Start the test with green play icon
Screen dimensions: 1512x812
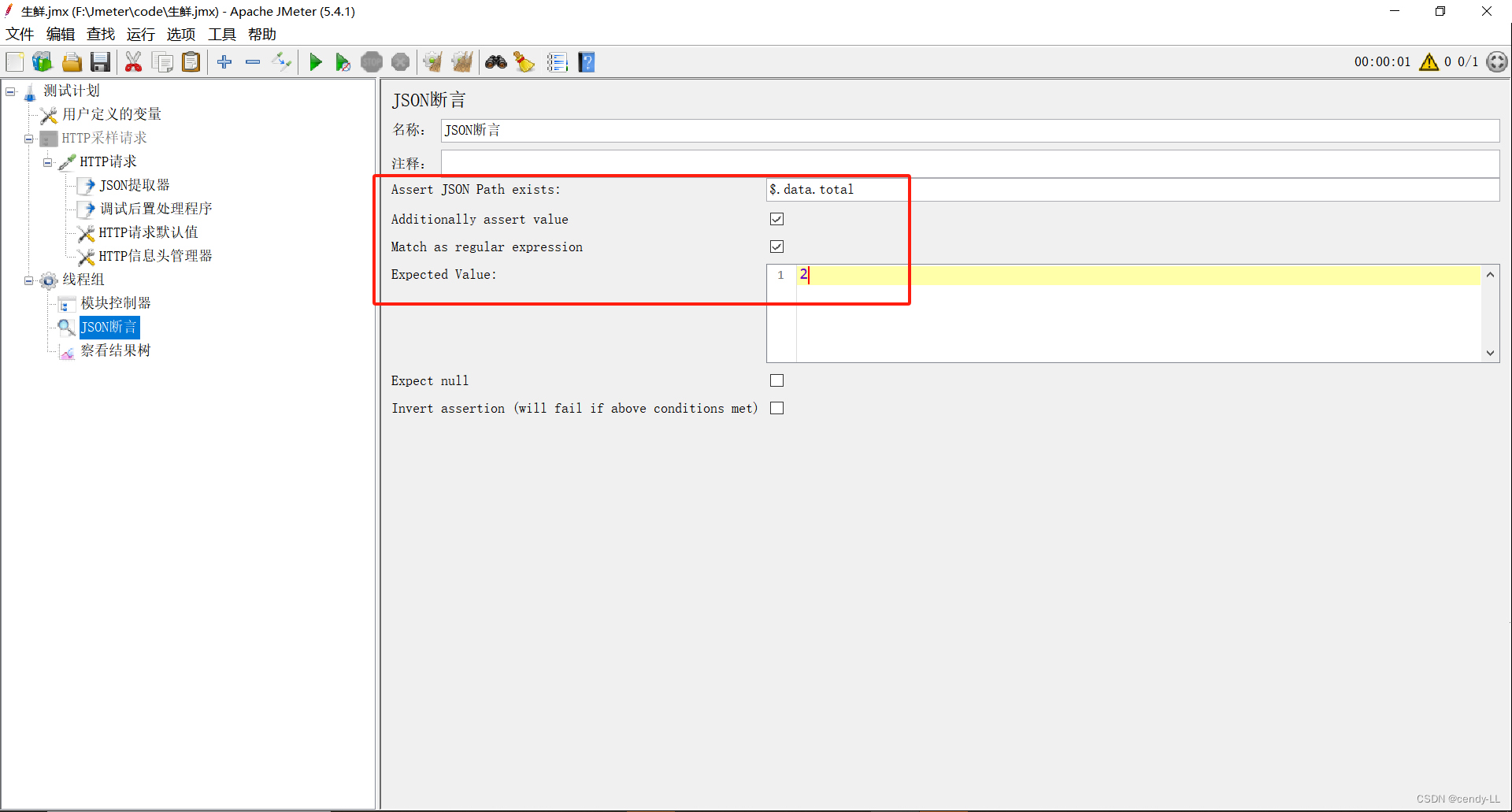[316, 62]
